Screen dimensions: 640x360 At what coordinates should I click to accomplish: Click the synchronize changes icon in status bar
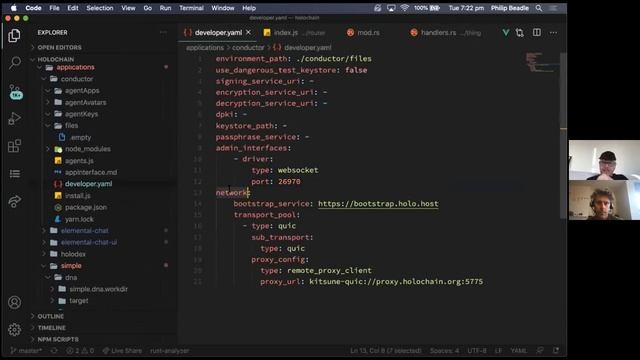click(x=54, y=351)
